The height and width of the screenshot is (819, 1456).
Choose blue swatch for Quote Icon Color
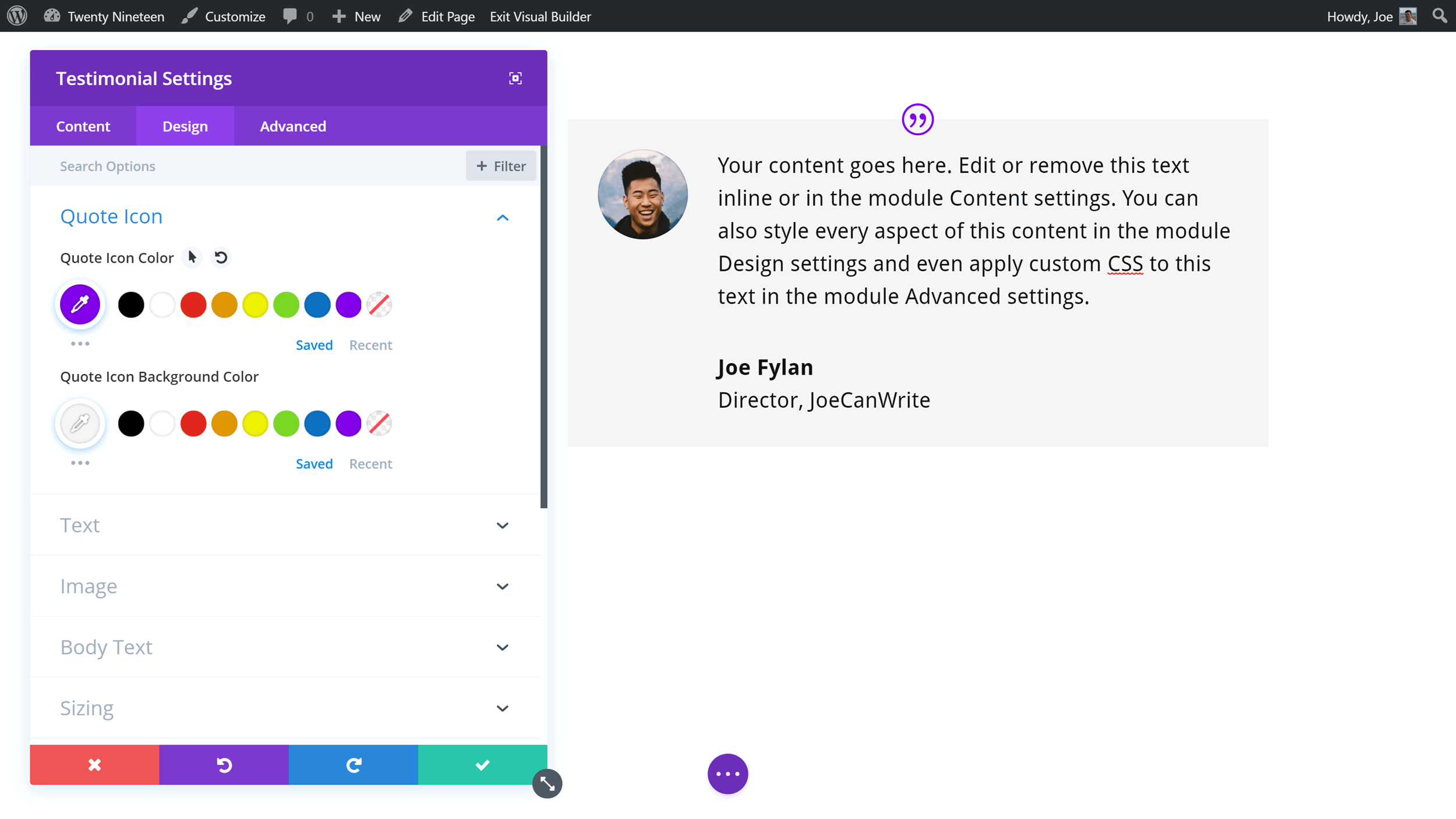[317, 305]
